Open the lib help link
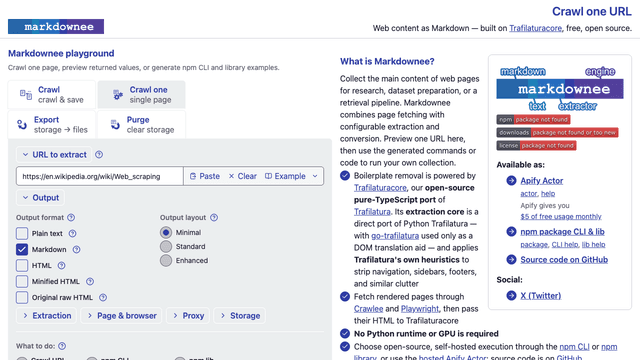 [593, 244]
